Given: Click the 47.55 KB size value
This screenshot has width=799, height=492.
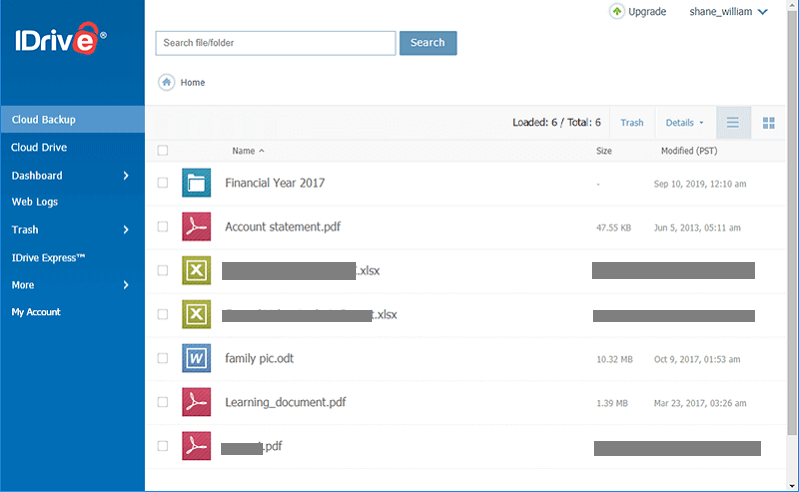Looking at the screenshot, I should [614, 228].
